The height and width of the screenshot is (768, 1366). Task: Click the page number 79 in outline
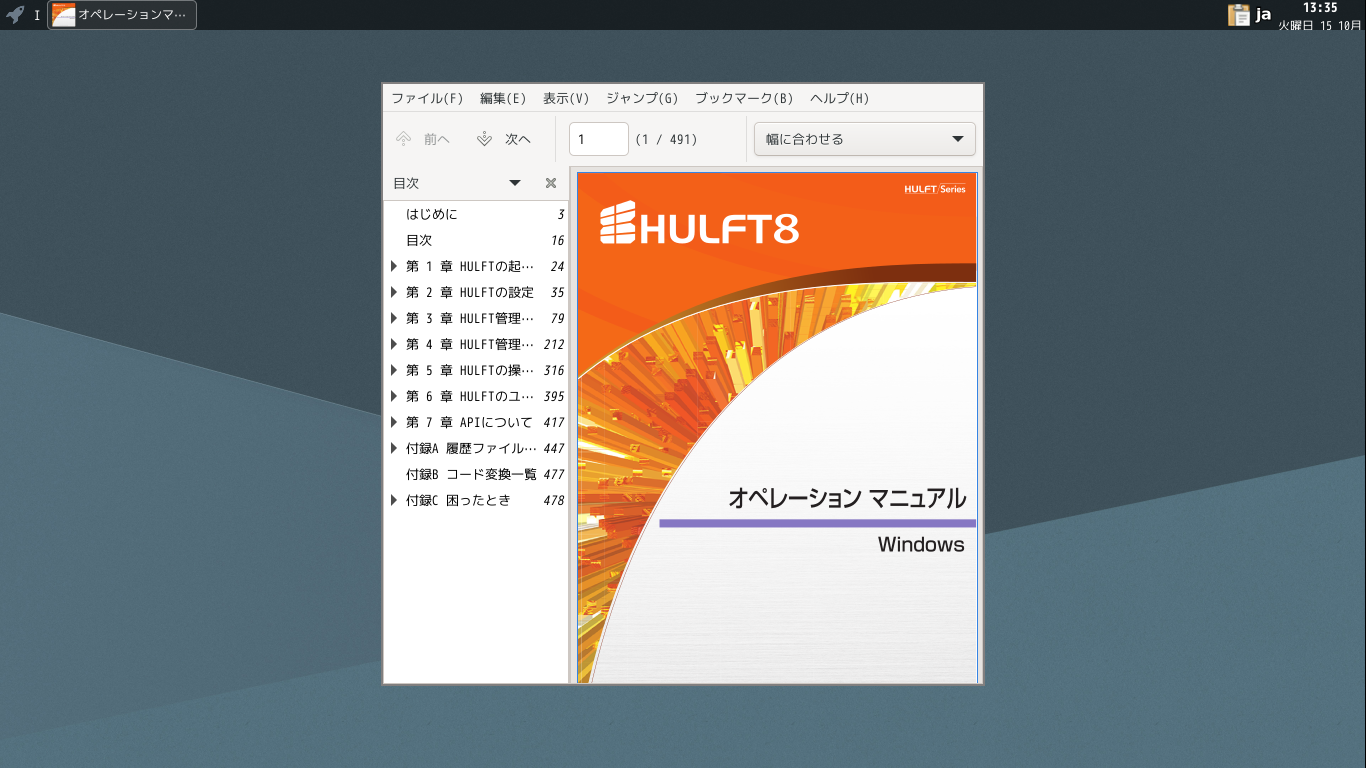point(557,318)
